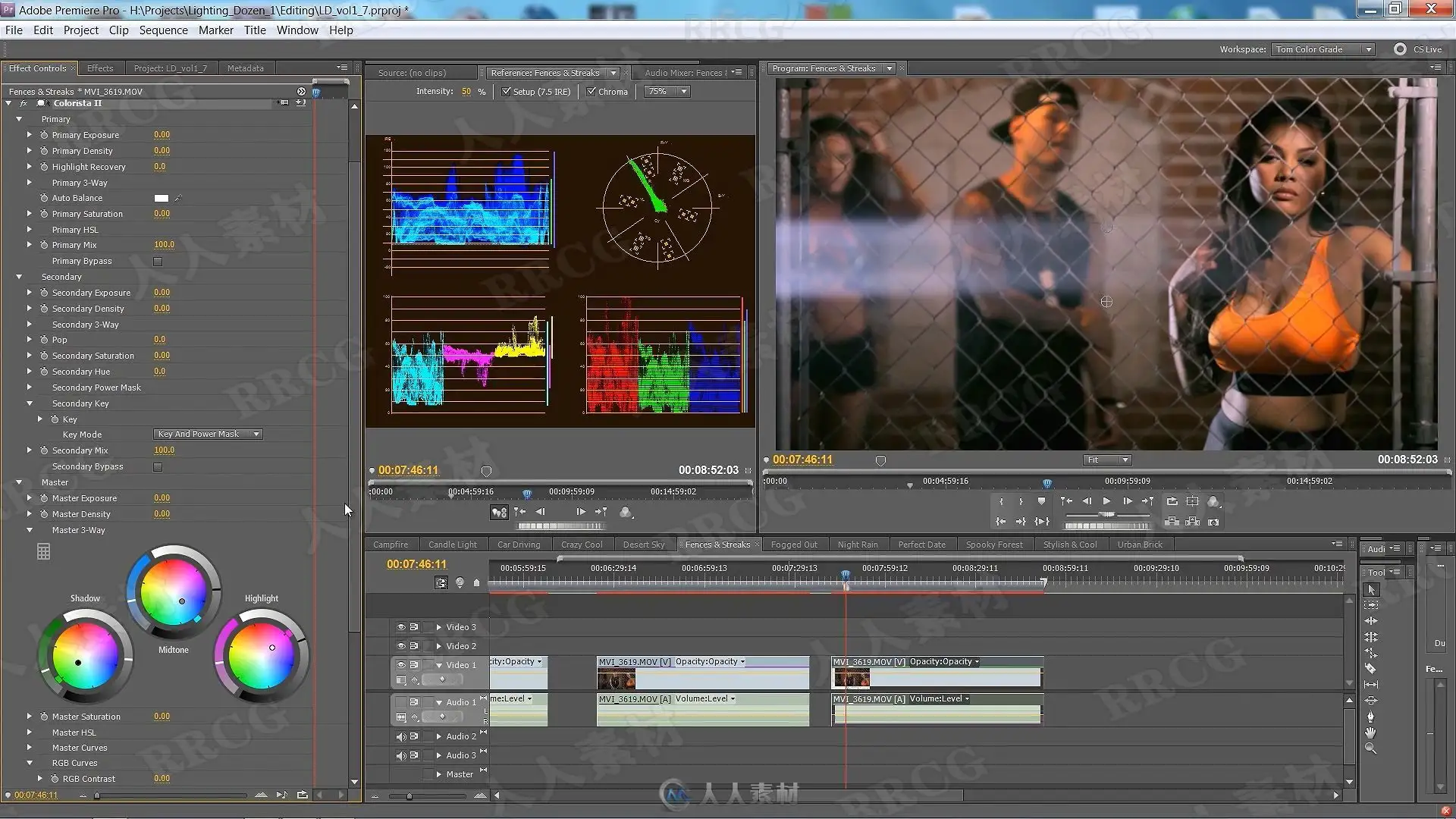Viewport: 1456px width, 819px height.
Task: Select the Zoom tool magnifier
Action: point(1370,748)
